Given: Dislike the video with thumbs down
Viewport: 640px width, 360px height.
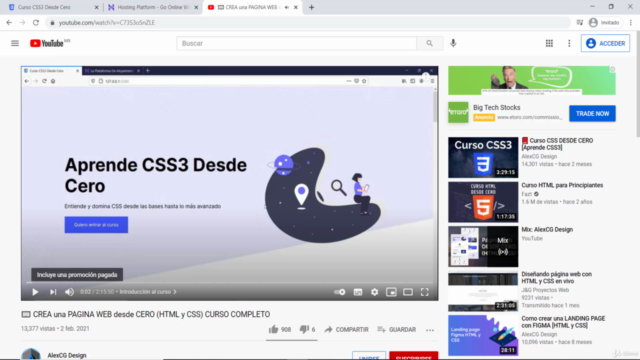Looking at the screenshot, I should [307, 329].
